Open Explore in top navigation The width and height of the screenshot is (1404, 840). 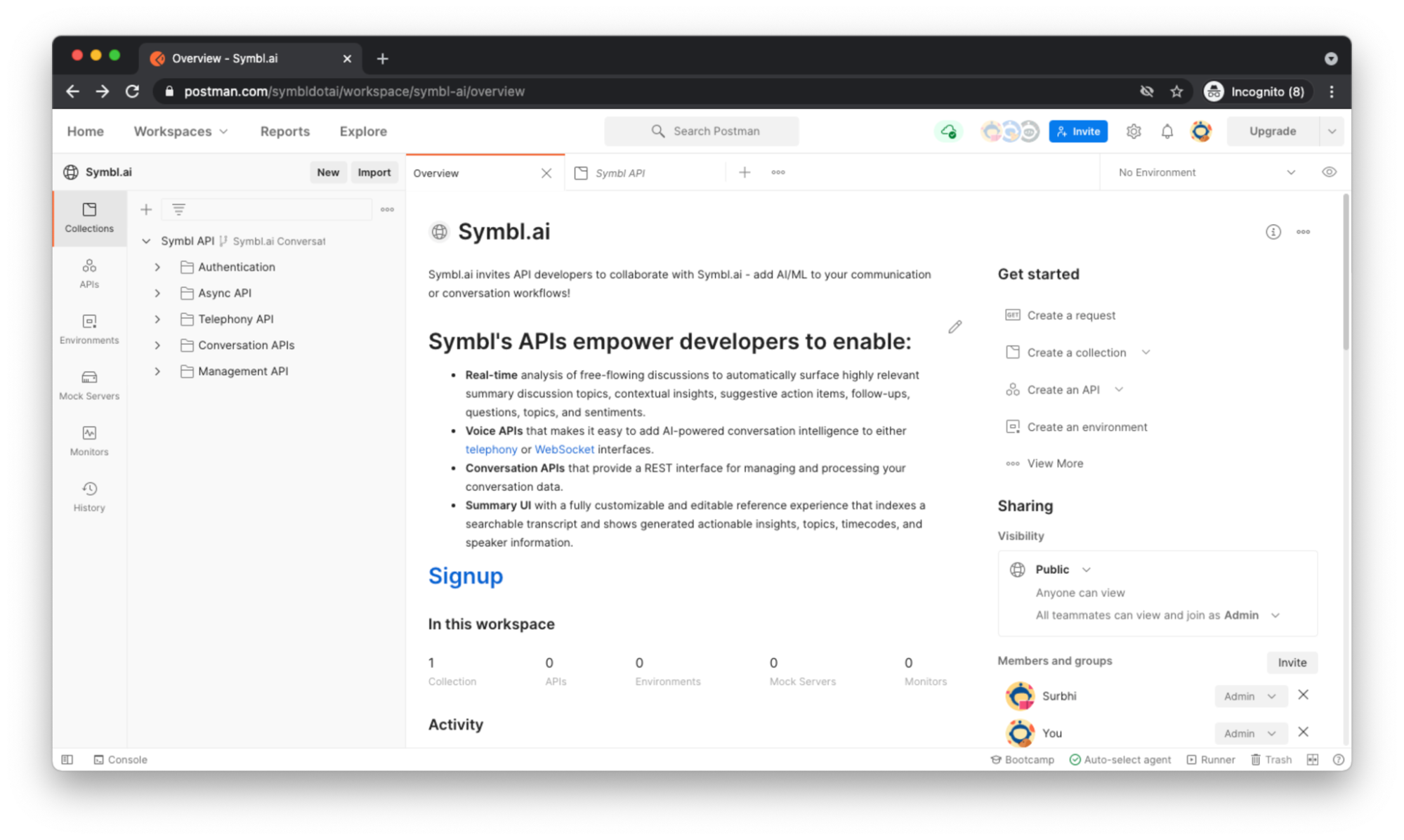pos(363,131)
